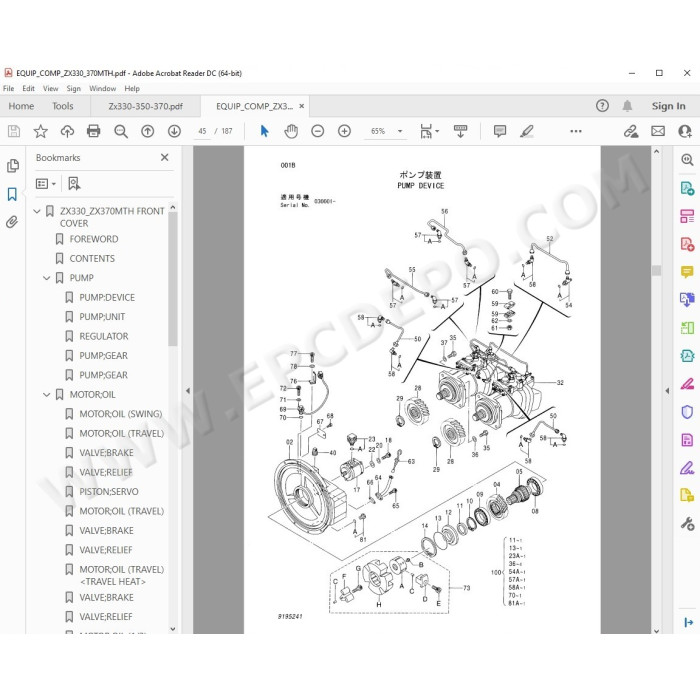
Task: Close the EQUIP_COMP_ZX3 document tab
Action: [302, 106]
